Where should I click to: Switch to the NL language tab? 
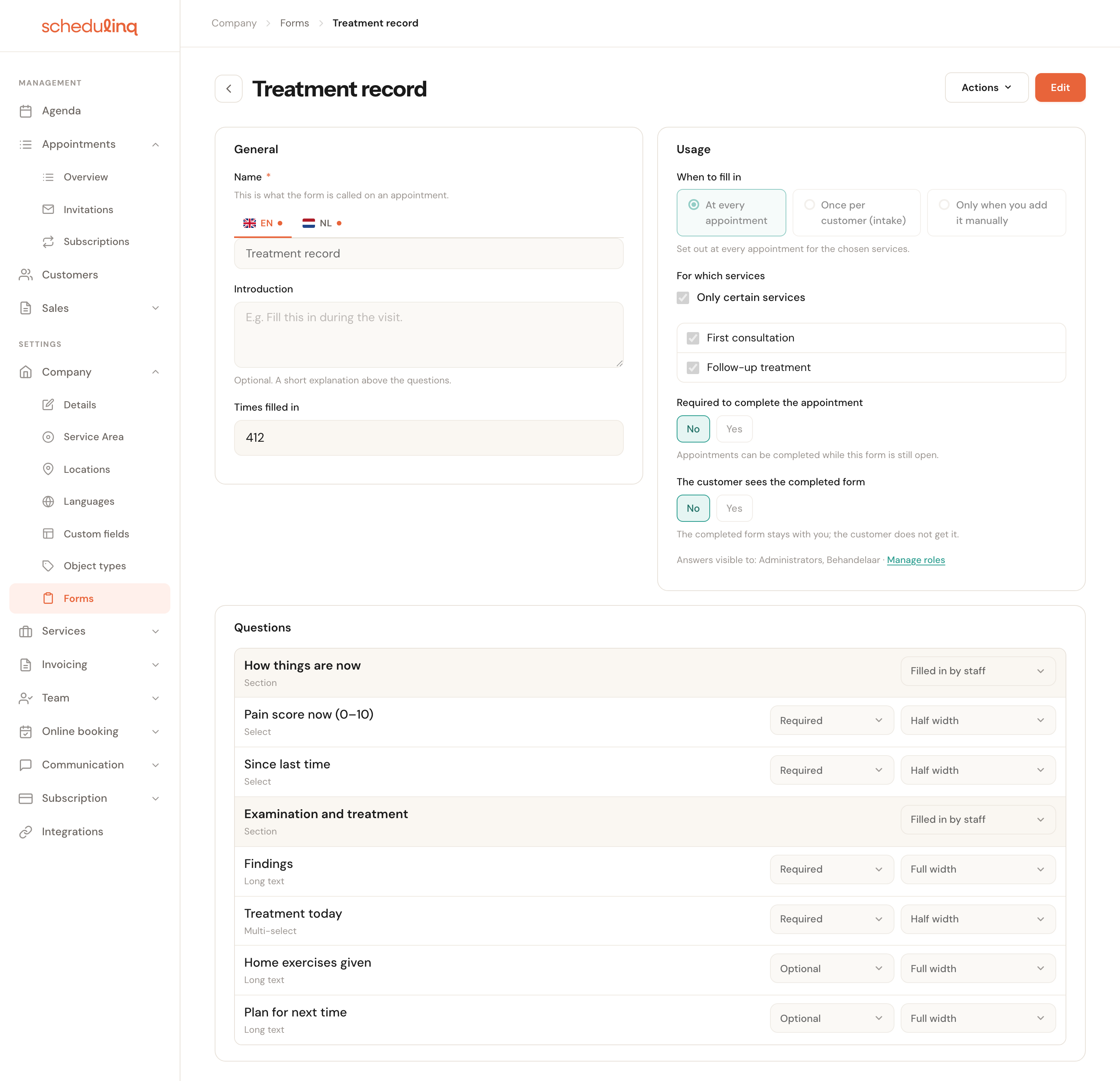322,224
